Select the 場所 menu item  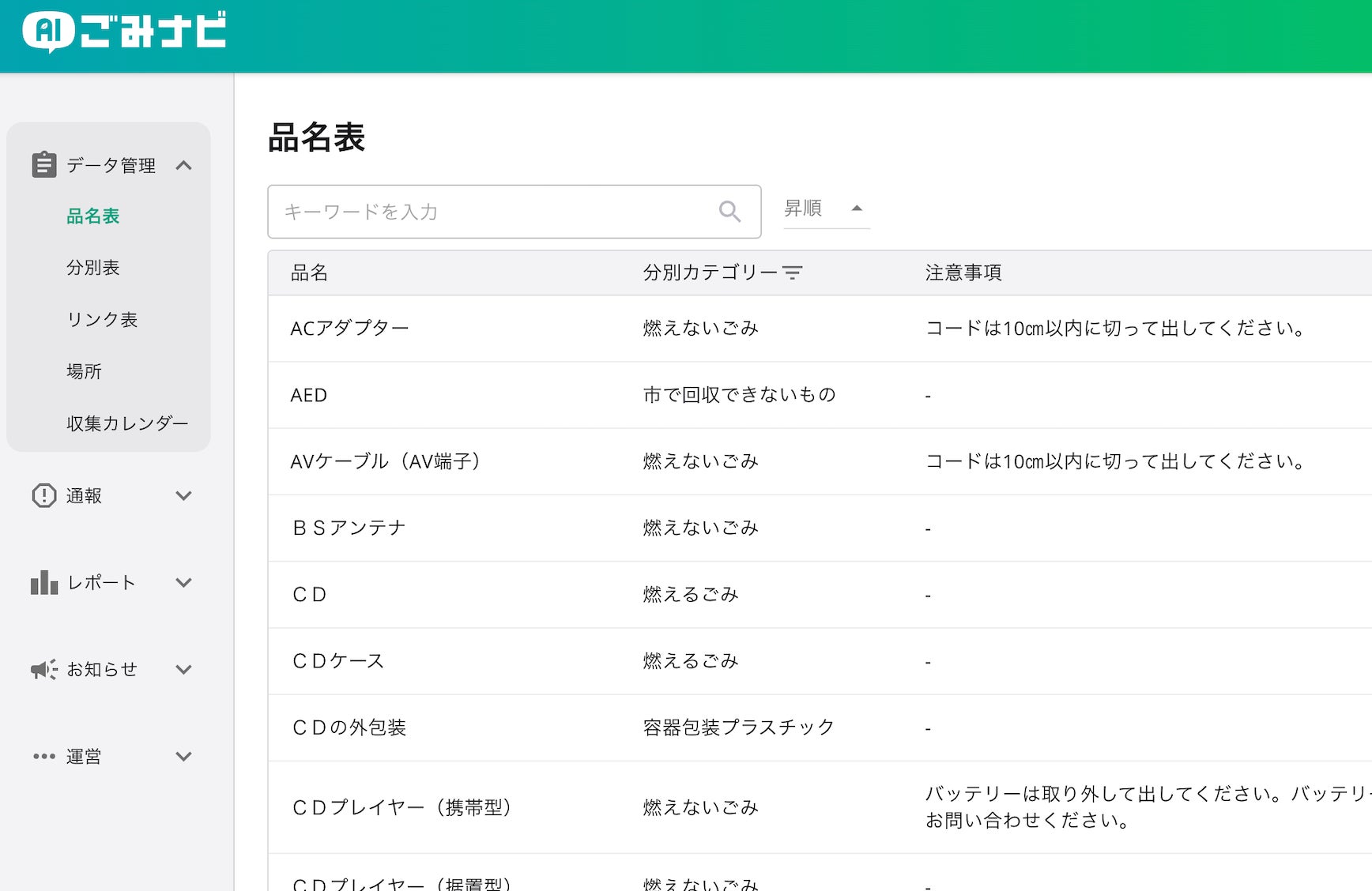click(x=84, y=371)
